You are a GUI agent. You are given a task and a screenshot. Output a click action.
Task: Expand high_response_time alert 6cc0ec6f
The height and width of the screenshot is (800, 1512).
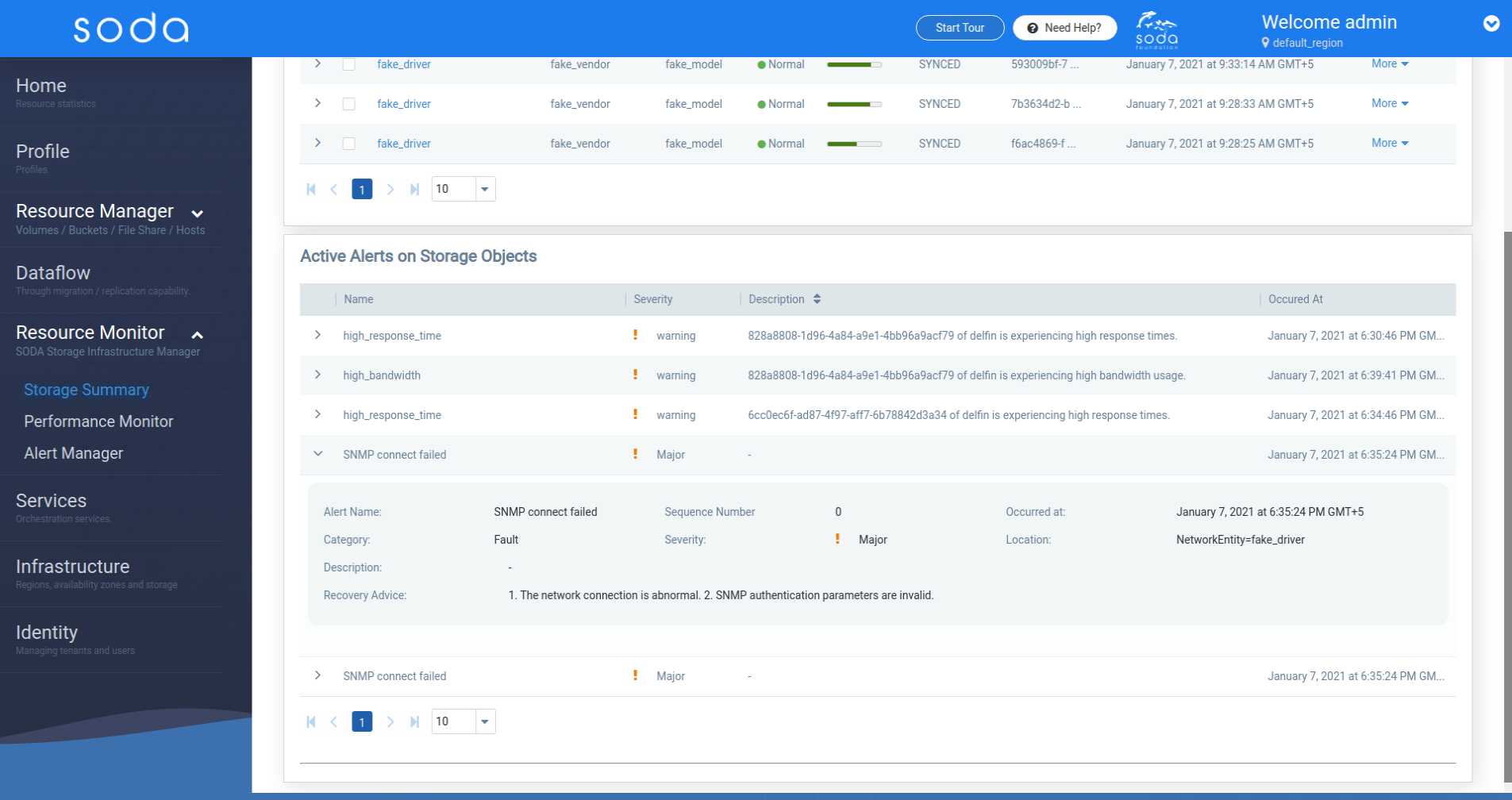317,414
